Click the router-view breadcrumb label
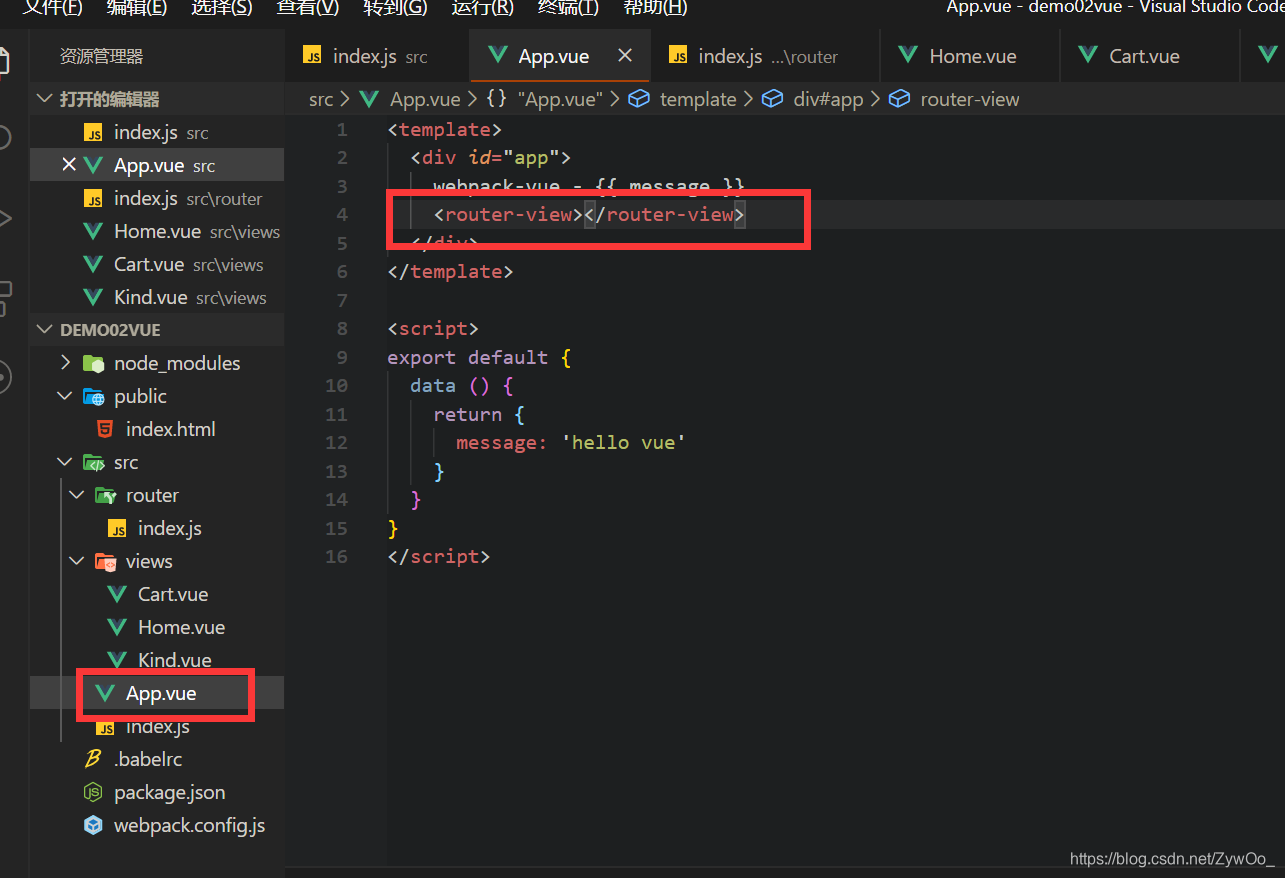Screen dimensions: 1285x878 [970, 99]
